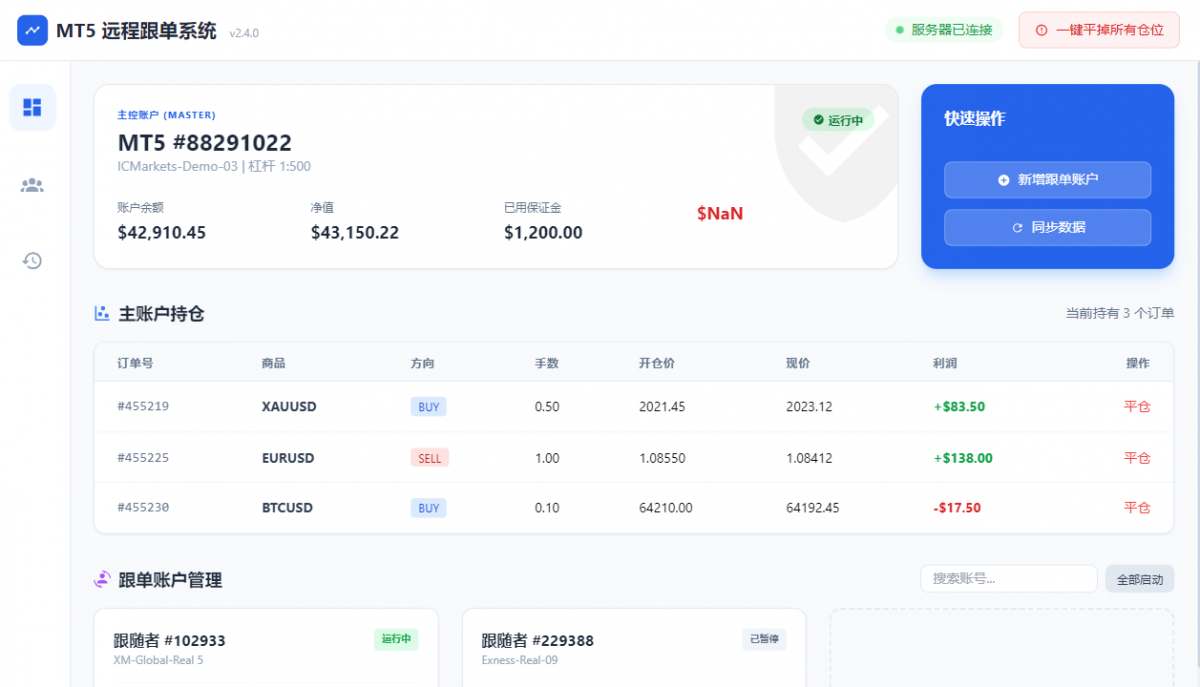The image size is (1200, 687).
Task: Close position for order #455219
Action: click(1137, 407)
